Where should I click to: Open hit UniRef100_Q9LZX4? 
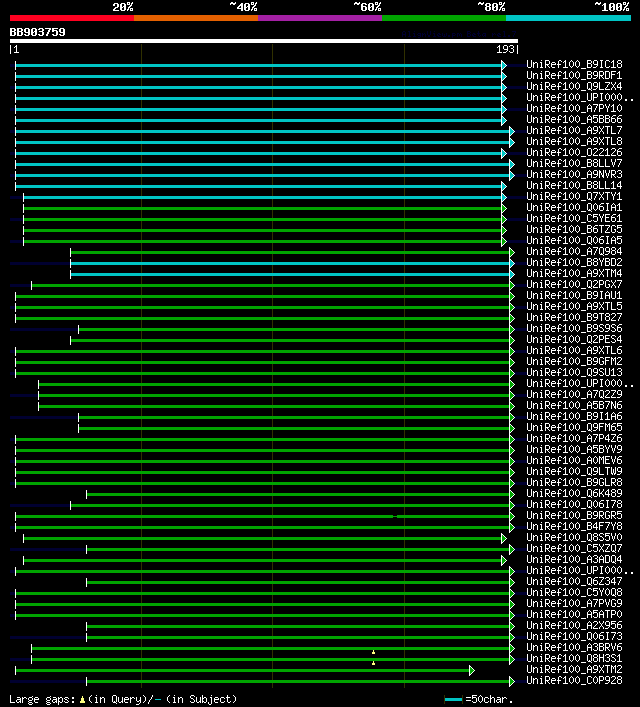pos(574,87)
